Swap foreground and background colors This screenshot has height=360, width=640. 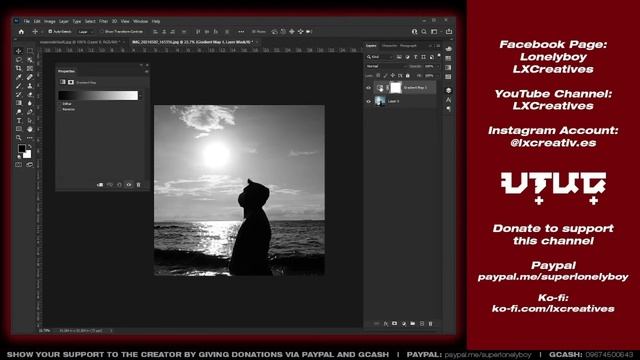[x=30, y=146]
